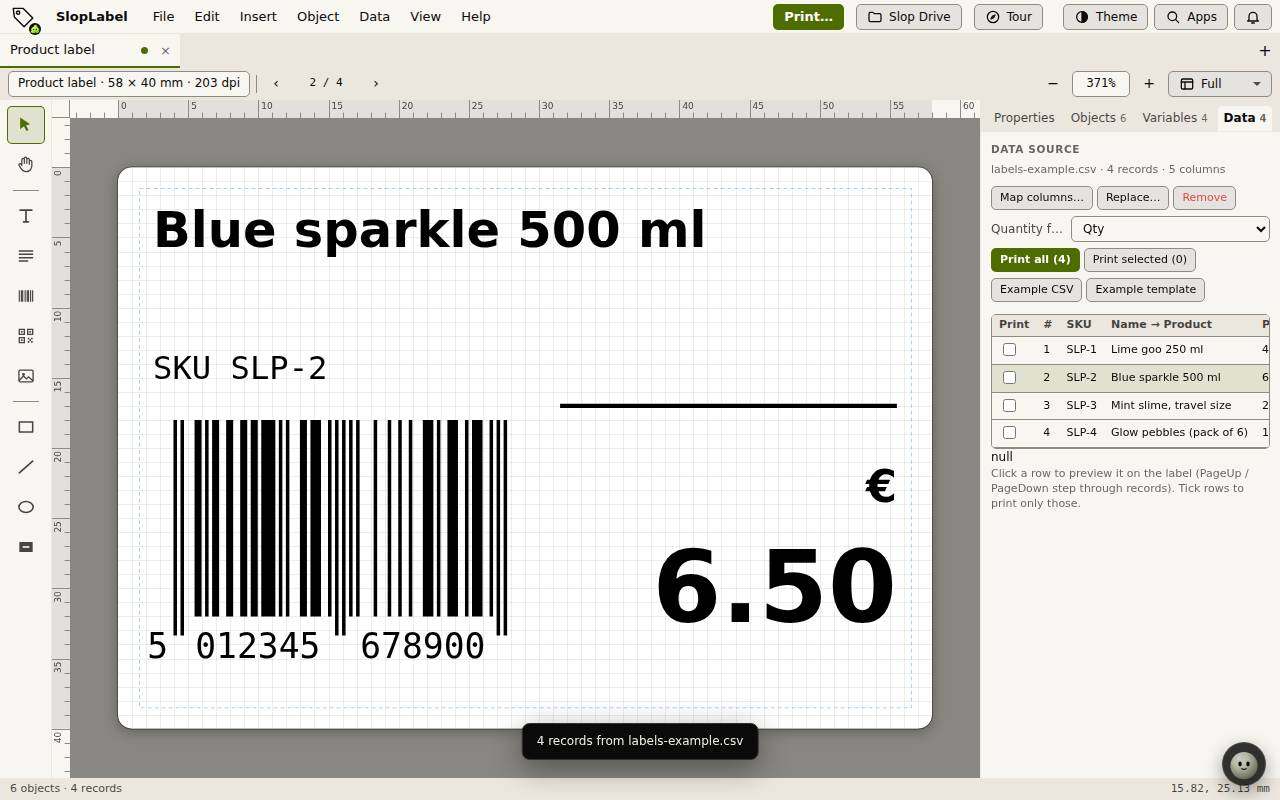
Task: Click the 371% zoom level field
Action: coord(1101,84)
